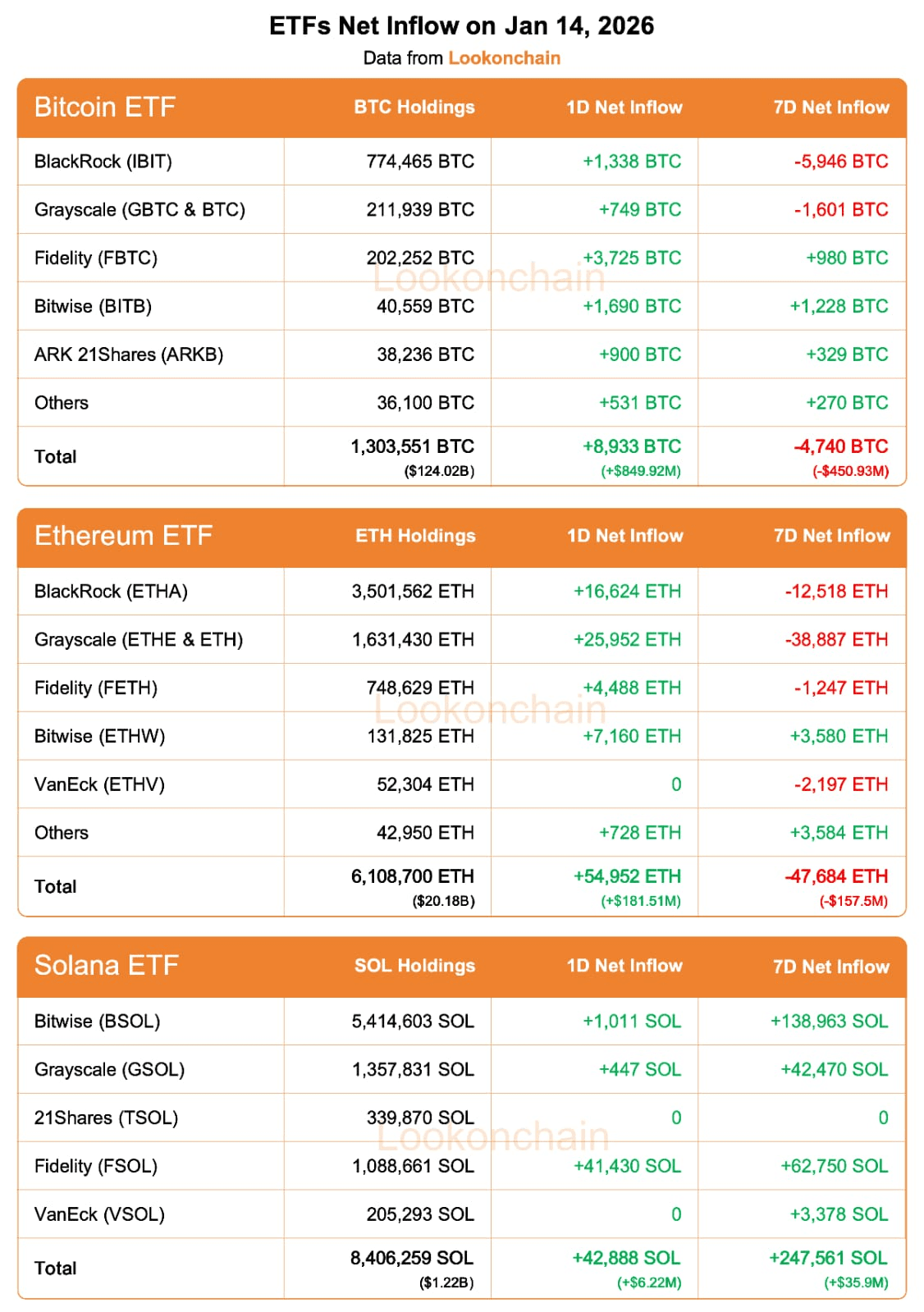Click 21Shares (TSOL) row label
Image resolution: width=924 pixels, height=1312 pixels.
tap(106, 1118)
